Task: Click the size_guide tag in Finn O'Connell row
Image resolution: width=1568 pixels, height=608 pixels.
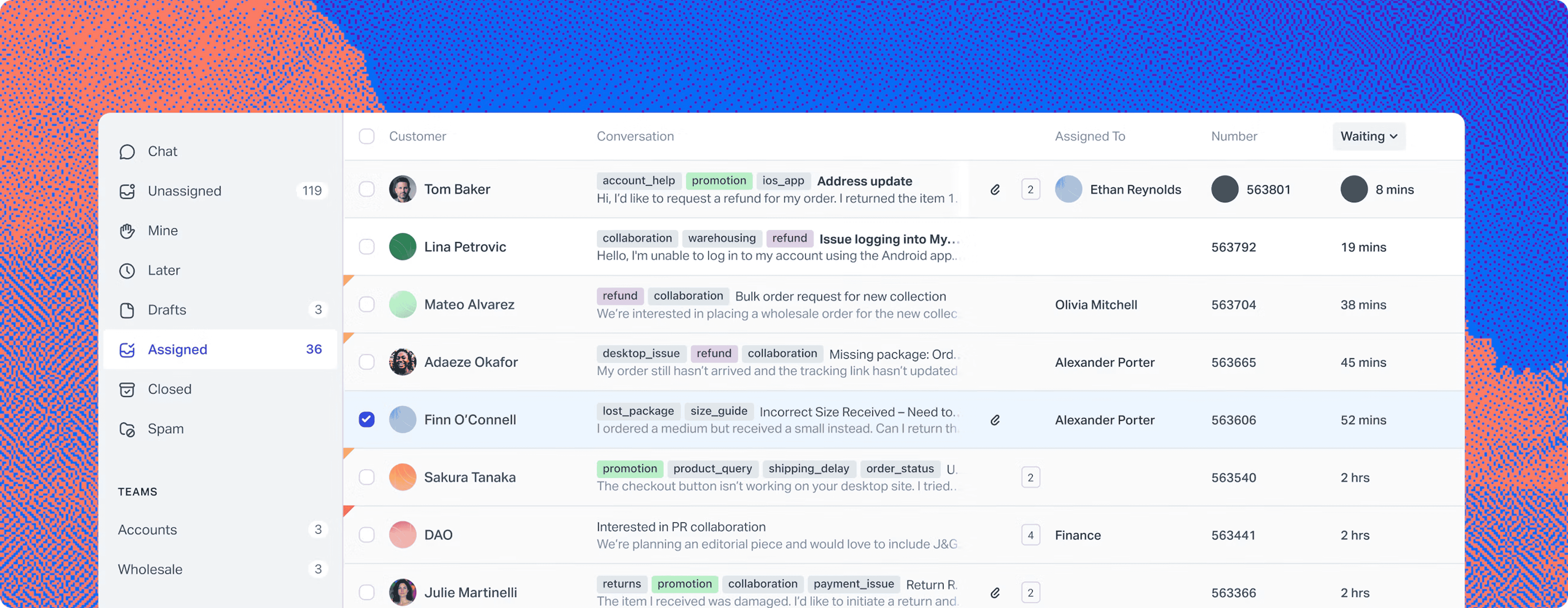Action: (x=719, y=411)
